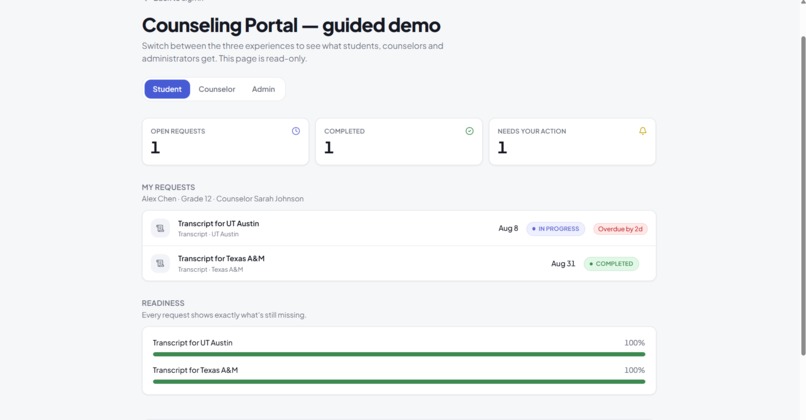Screen dimensions: 806x420
Task: Click the 100% value for Texas A&M readiness
Action: coord(634,370)
